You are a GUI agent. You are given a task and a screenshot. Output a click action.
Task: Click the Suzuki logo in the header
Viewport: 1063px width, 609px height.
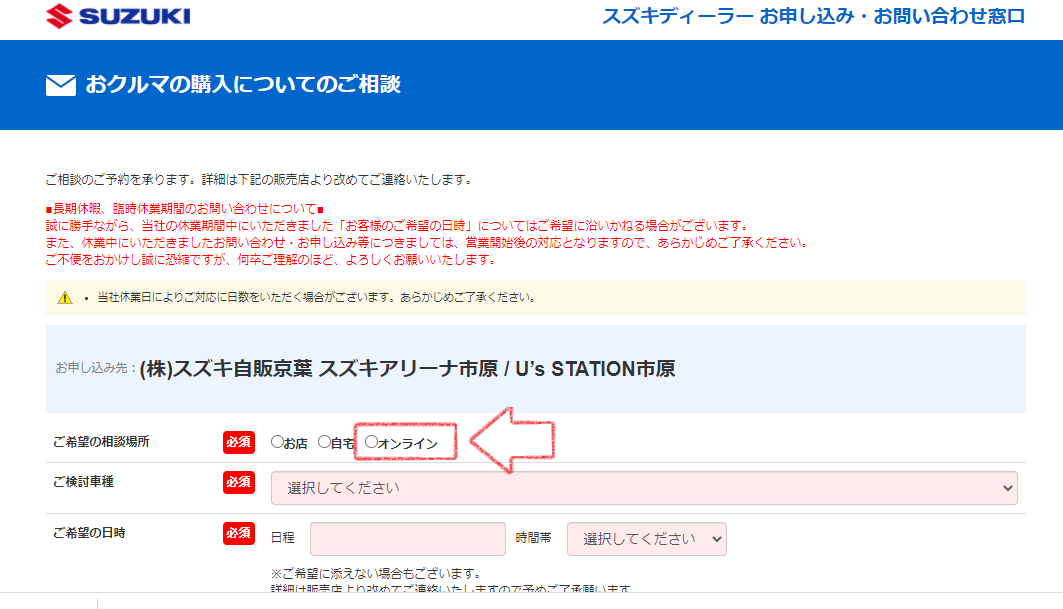[118, 16]
